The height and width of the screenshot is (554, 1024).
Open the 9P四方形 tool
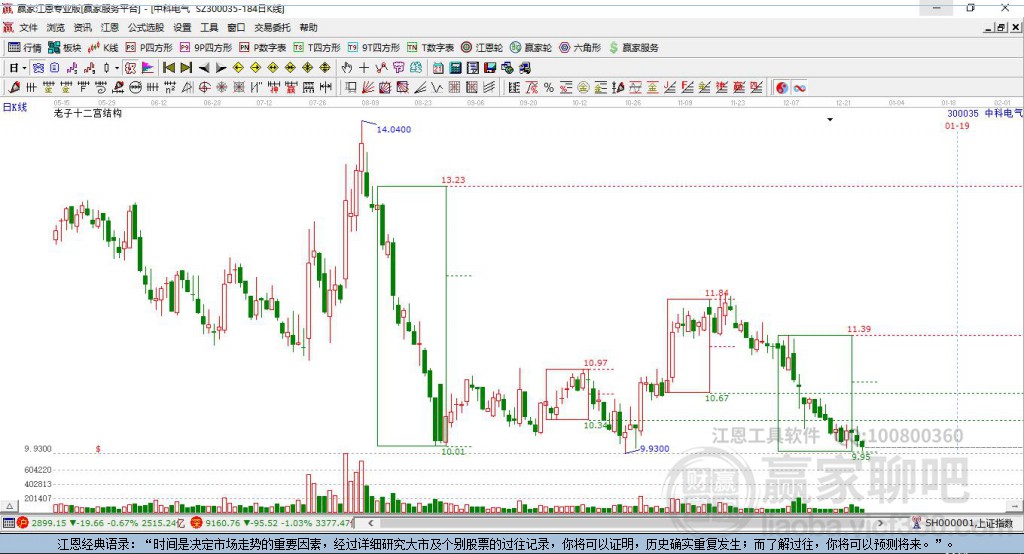point(206,47)
